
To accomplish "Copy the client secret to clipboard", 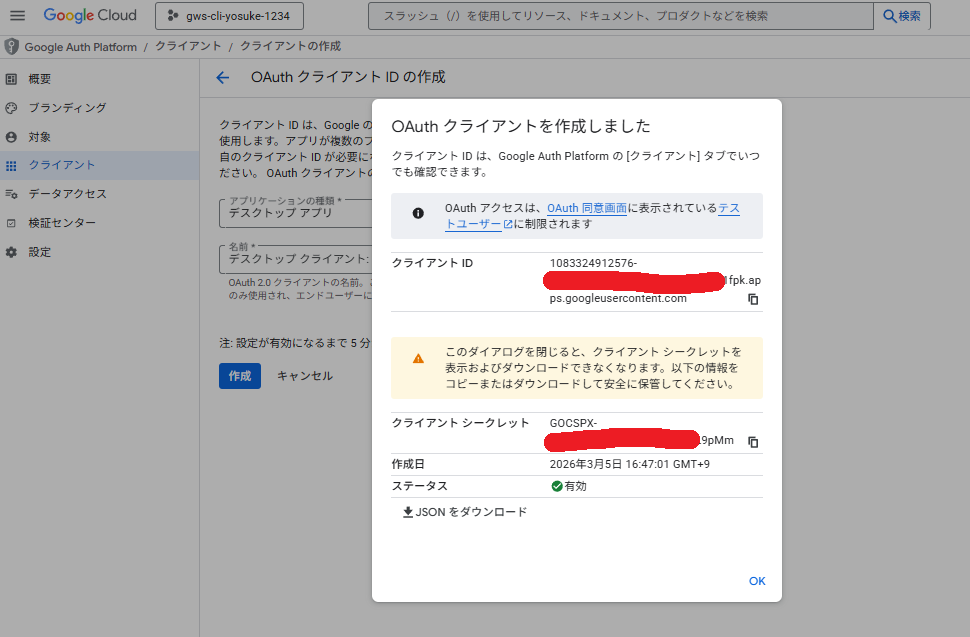I will coord(753,442).
